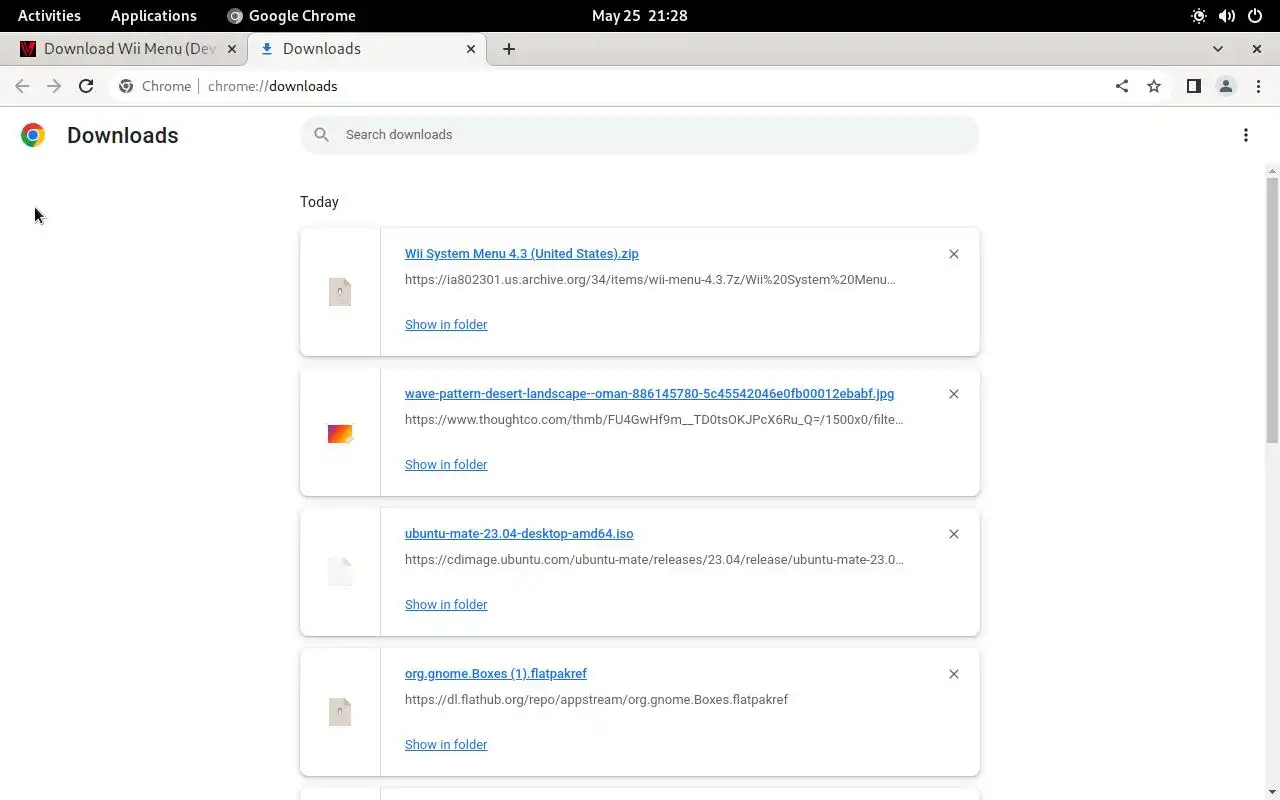Image resolution: width=1280 pixels, height=800 pixels.
Task: Click the browser back arrow
Action: (x=22, y=86)
